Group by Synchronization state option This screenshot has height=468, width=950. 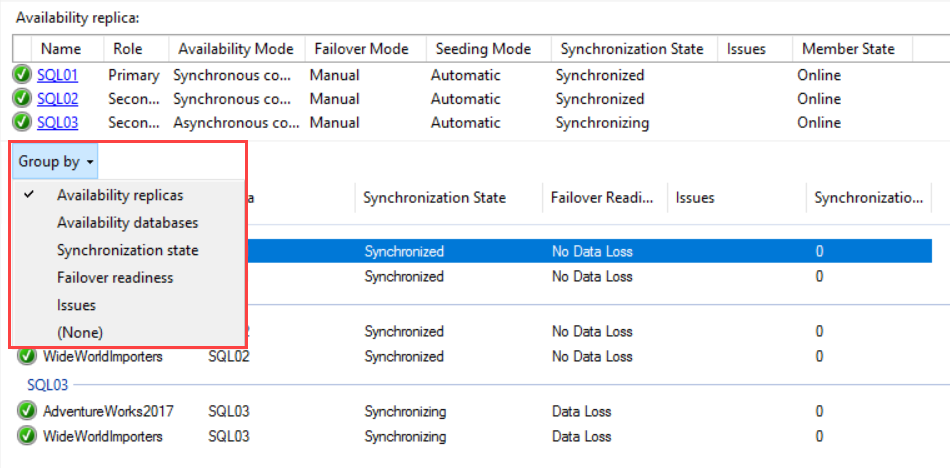[128, 250]
